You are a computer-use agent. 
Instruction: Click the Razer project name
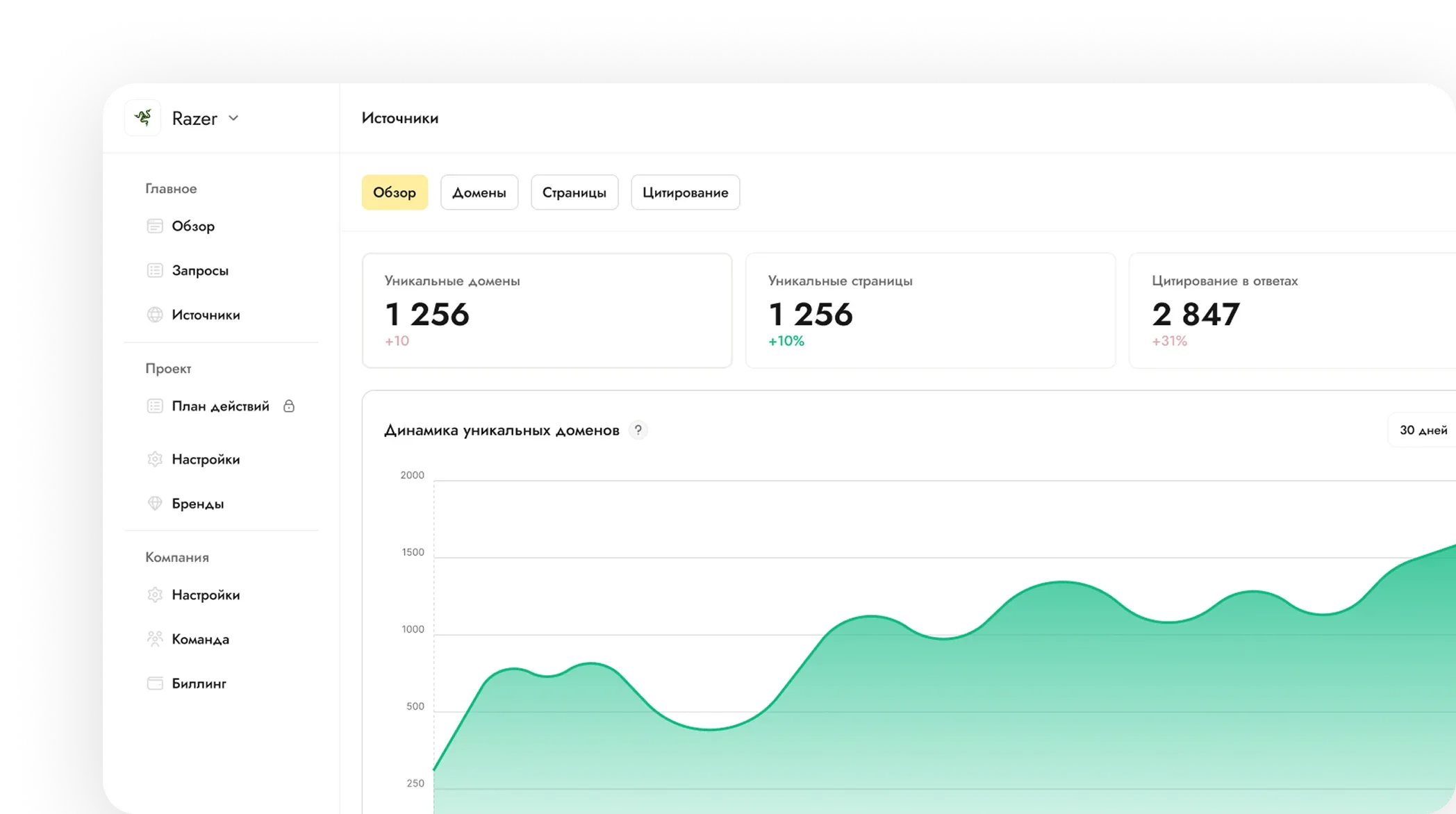tap(195, 119)
